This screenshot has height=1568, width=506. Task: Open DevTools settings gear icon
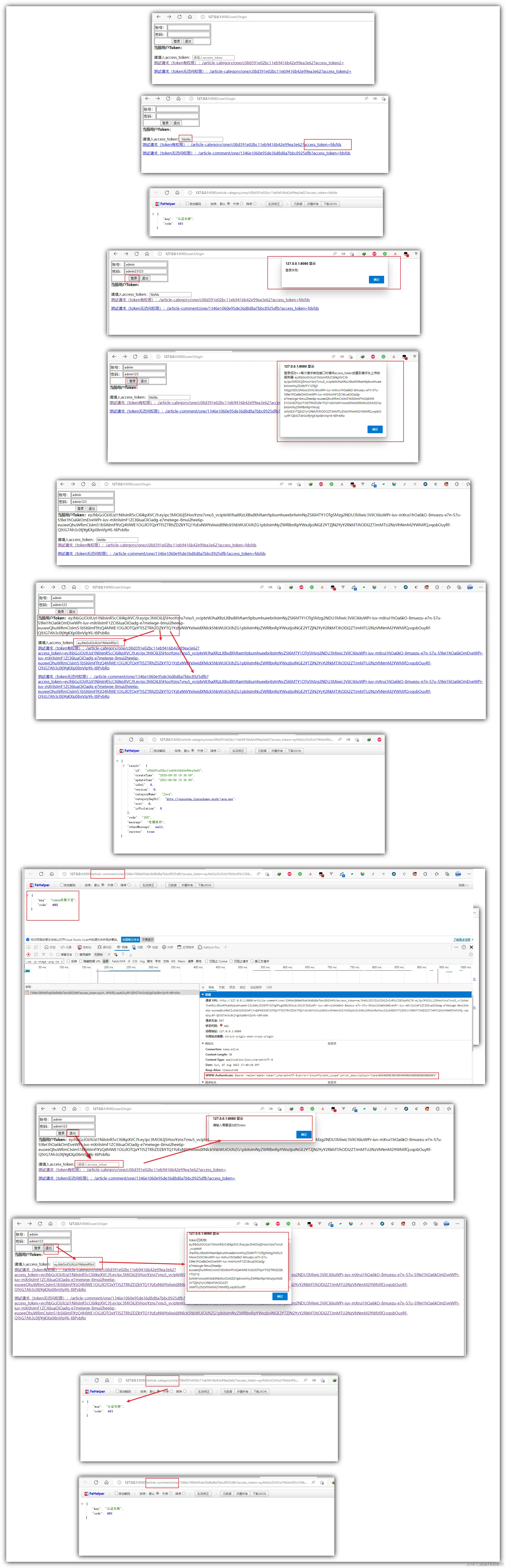coord(471,954)
